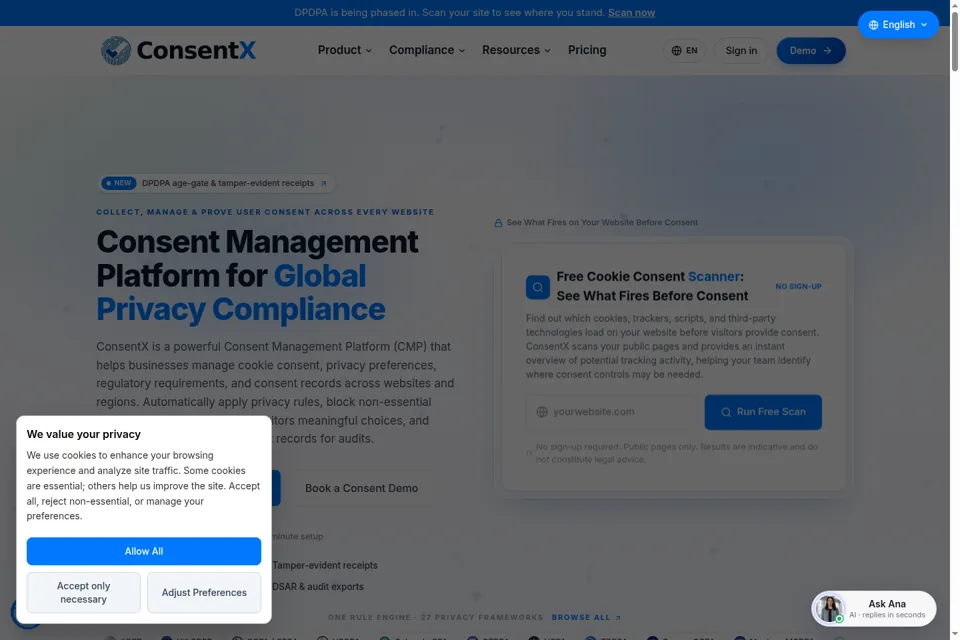This screenshot has width=960, height=640.
Task: Open Adjust Preferences for cookies
Action: tap(204, 592)
